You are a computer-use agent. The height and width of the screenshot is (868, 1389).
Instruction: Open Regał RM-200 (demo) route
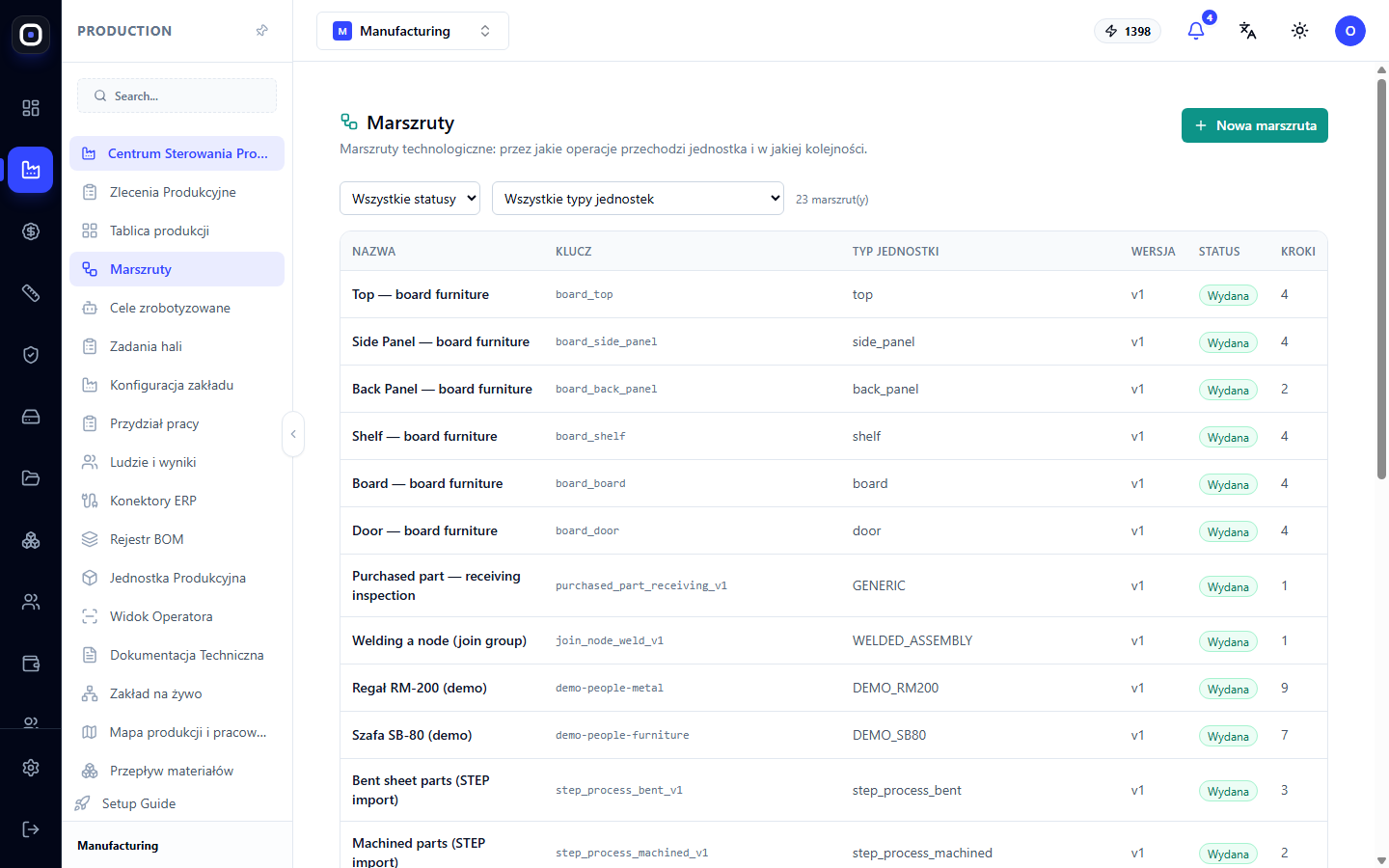[420, 688]
